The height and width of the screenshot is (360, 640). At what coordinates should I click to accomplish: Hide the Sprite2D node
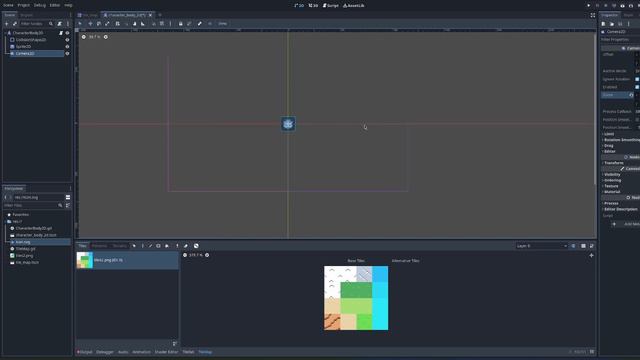tap(67, 47)
